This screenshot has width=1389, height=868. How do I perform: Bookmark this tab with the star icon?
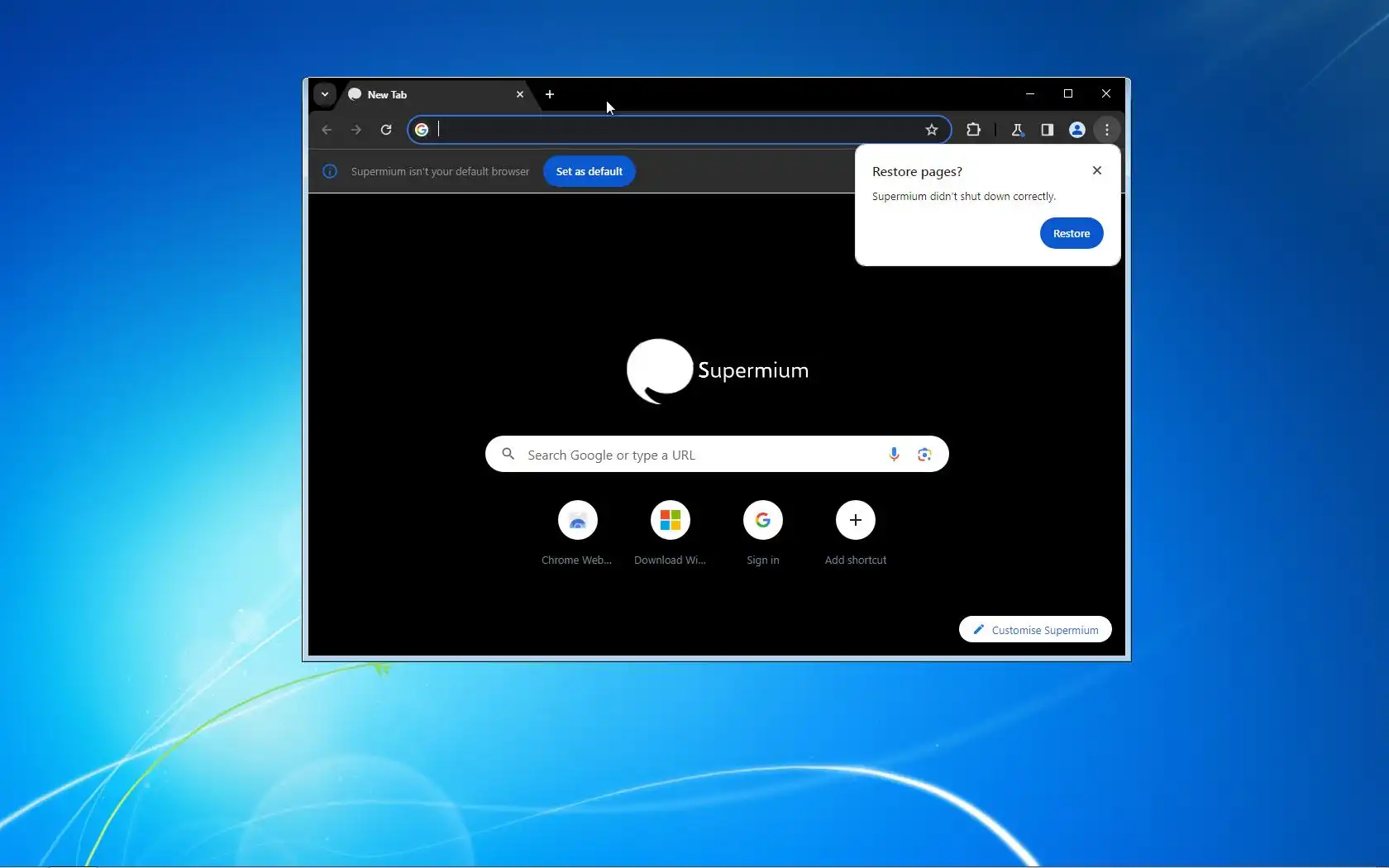(x=932, y=130)
